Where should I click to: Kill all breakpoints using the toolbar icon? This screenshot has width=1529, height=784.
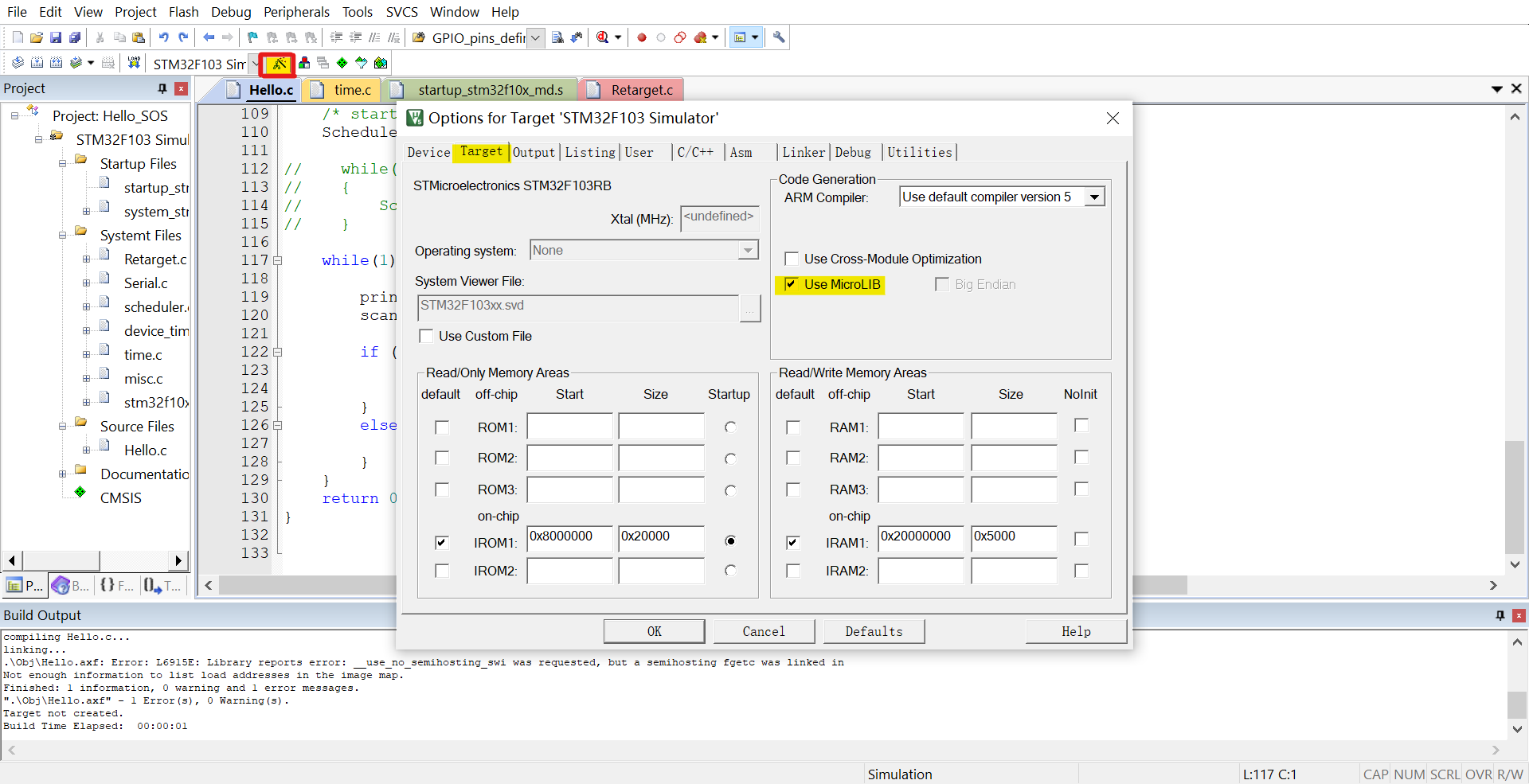701,37
